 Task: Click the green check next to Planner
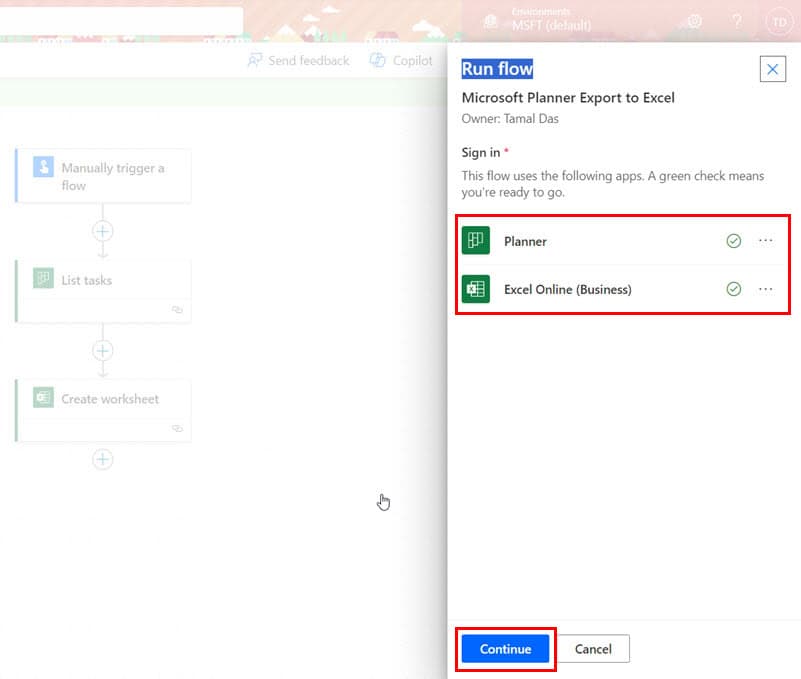point(734,241)
